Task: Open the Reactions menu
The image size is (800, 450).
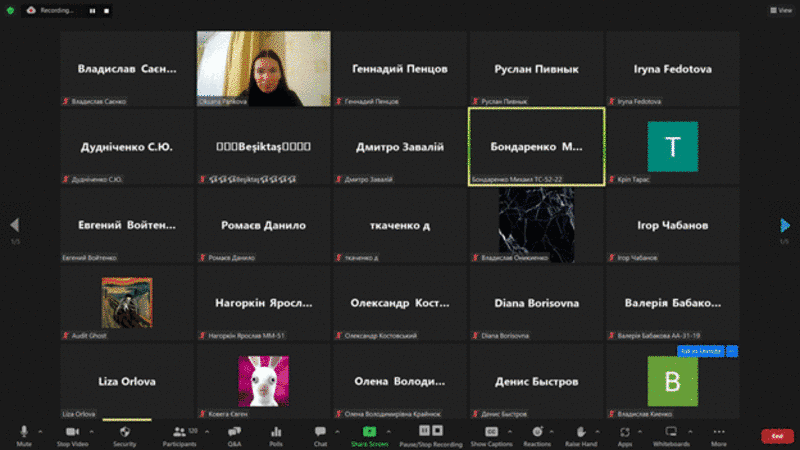Action: pyautogui.click(x=537, y=434)
